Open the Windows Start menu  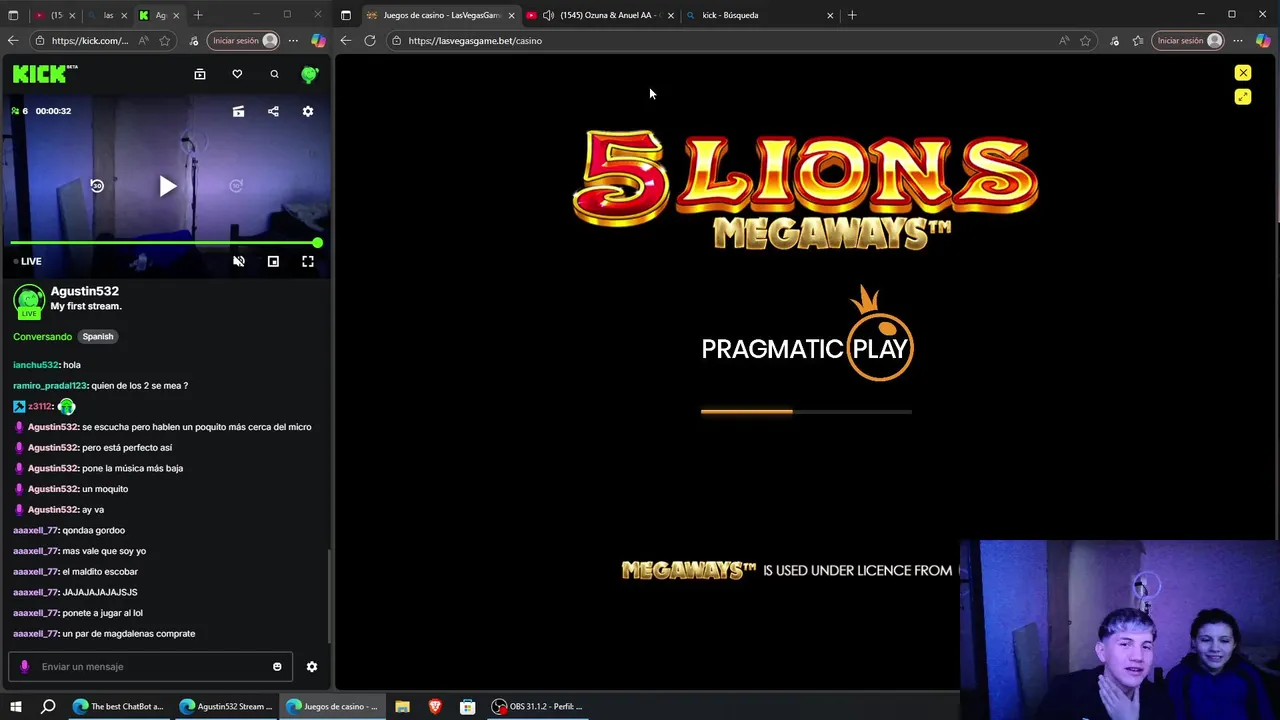(x=15, y=707)
